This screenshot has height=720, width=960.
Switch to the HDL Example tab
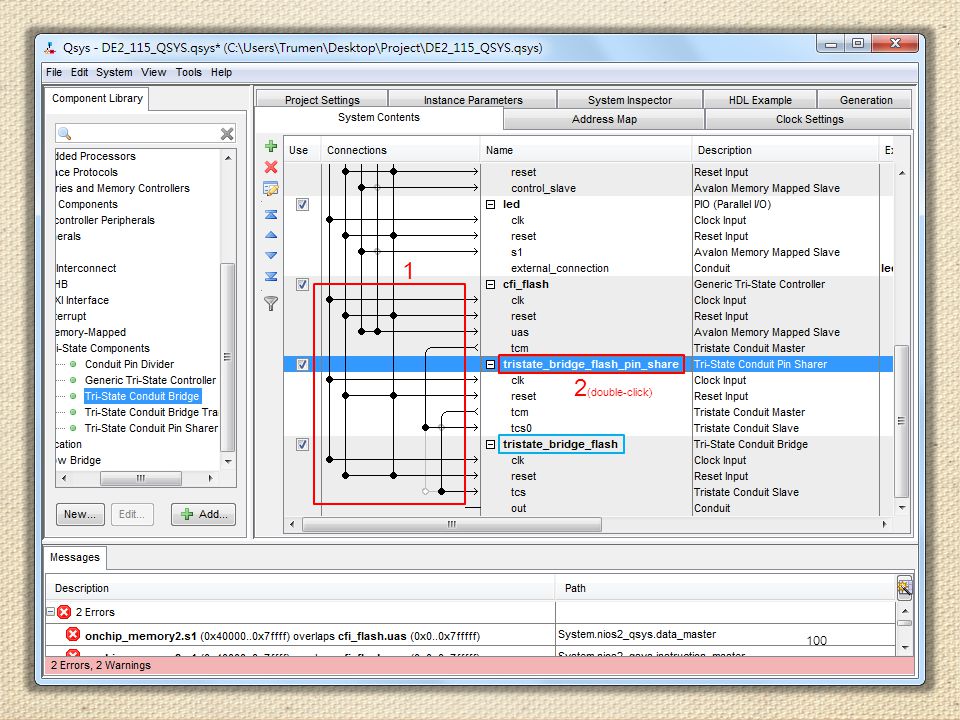coord(760,99)
